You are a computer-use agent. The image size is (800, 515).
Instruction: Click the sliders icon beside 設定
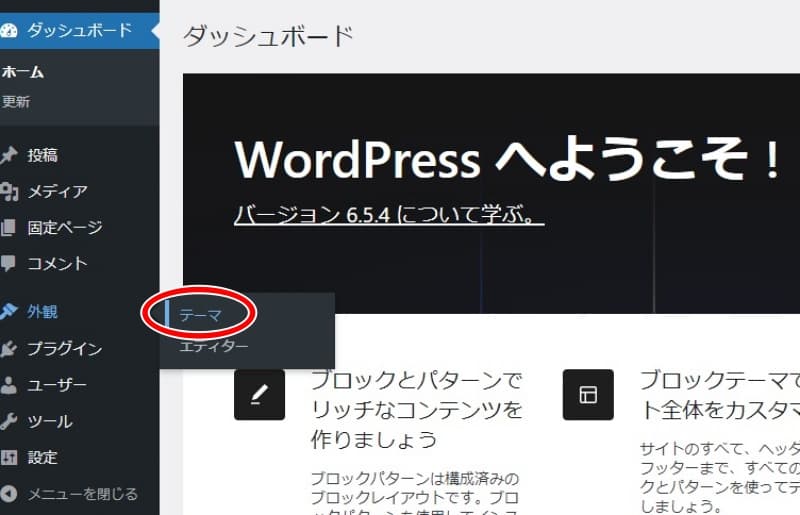[x=8, y=457]
